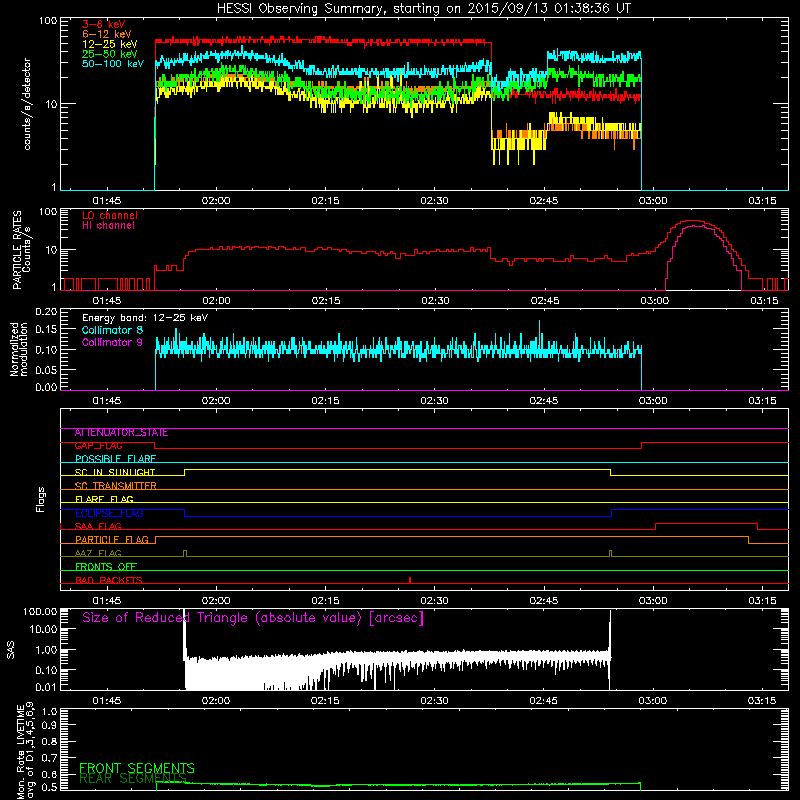Click the REAR SEGMENTS legend label
The image size is (800, 800).
[x=133, y=779]
